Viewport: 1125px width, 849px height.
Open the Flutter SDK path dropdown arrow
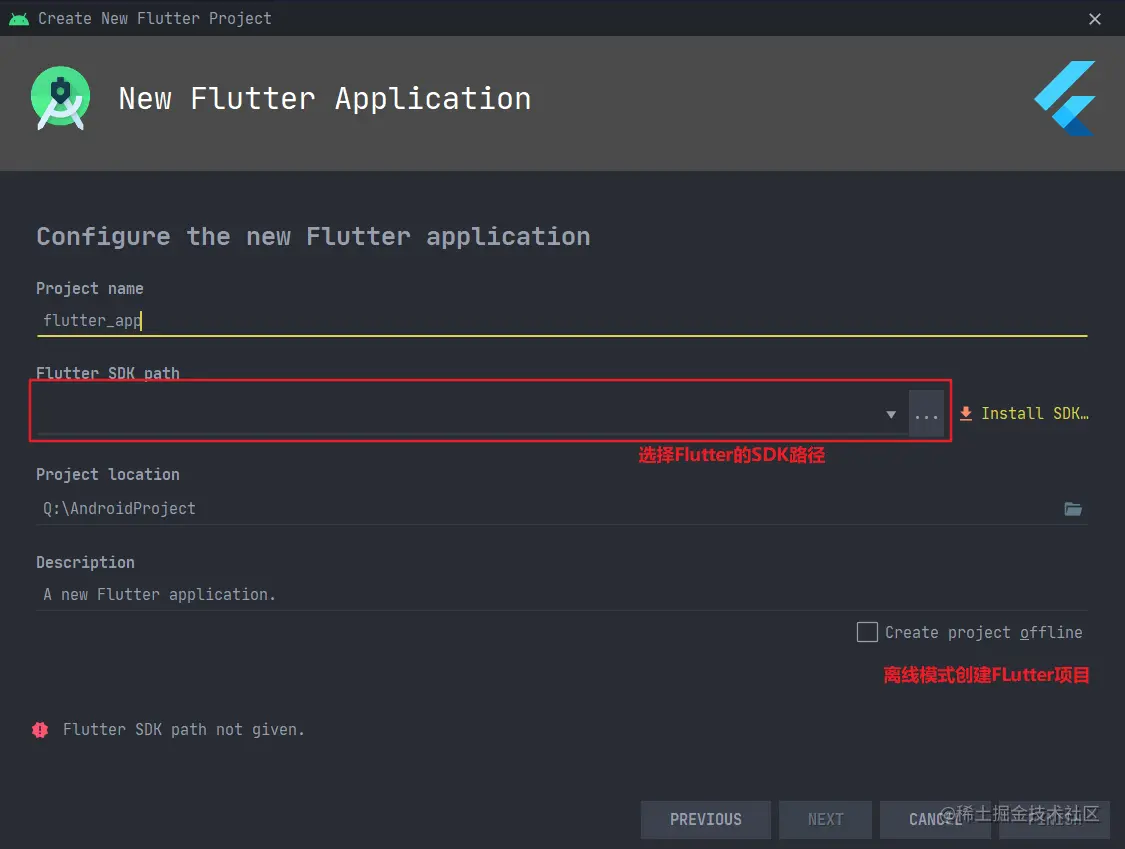click(890, 413)
